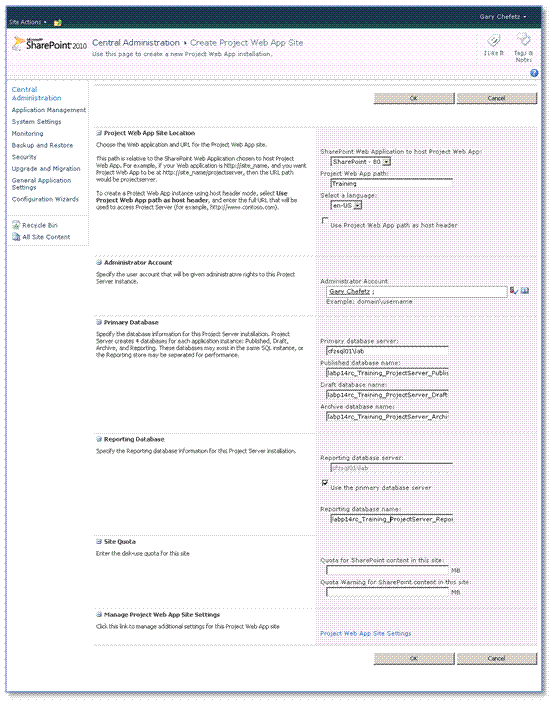Click the top OK button
The height and width of the screenshot is (703, 553).
(414, 98)
